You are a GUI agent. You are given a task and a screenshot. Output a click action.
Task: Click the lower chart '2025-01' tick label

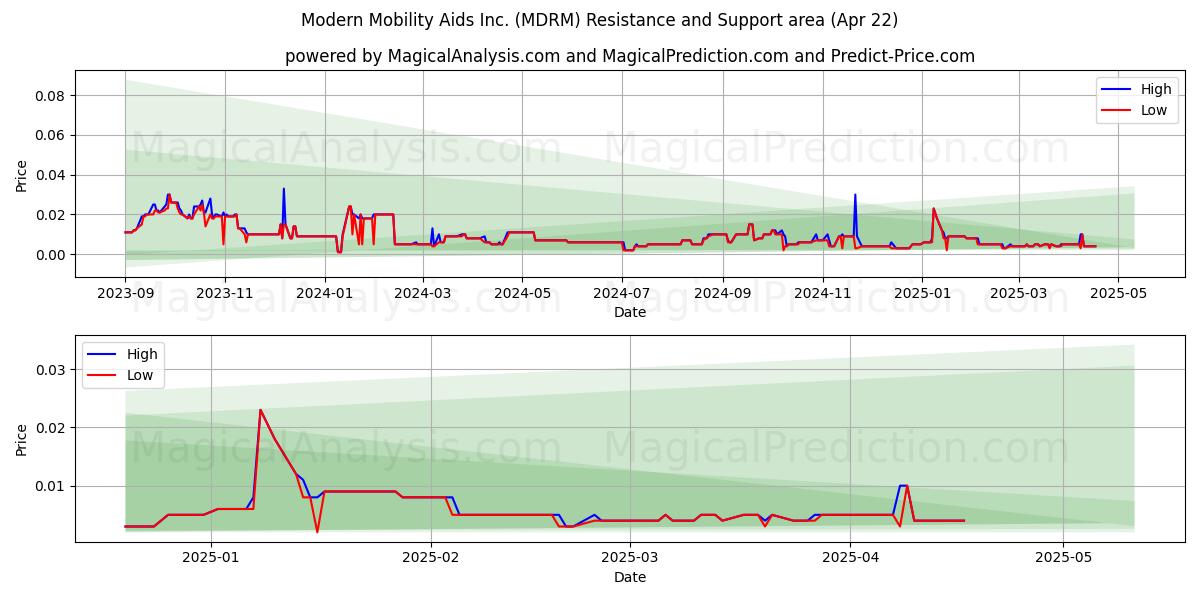(x=213, y=559)
